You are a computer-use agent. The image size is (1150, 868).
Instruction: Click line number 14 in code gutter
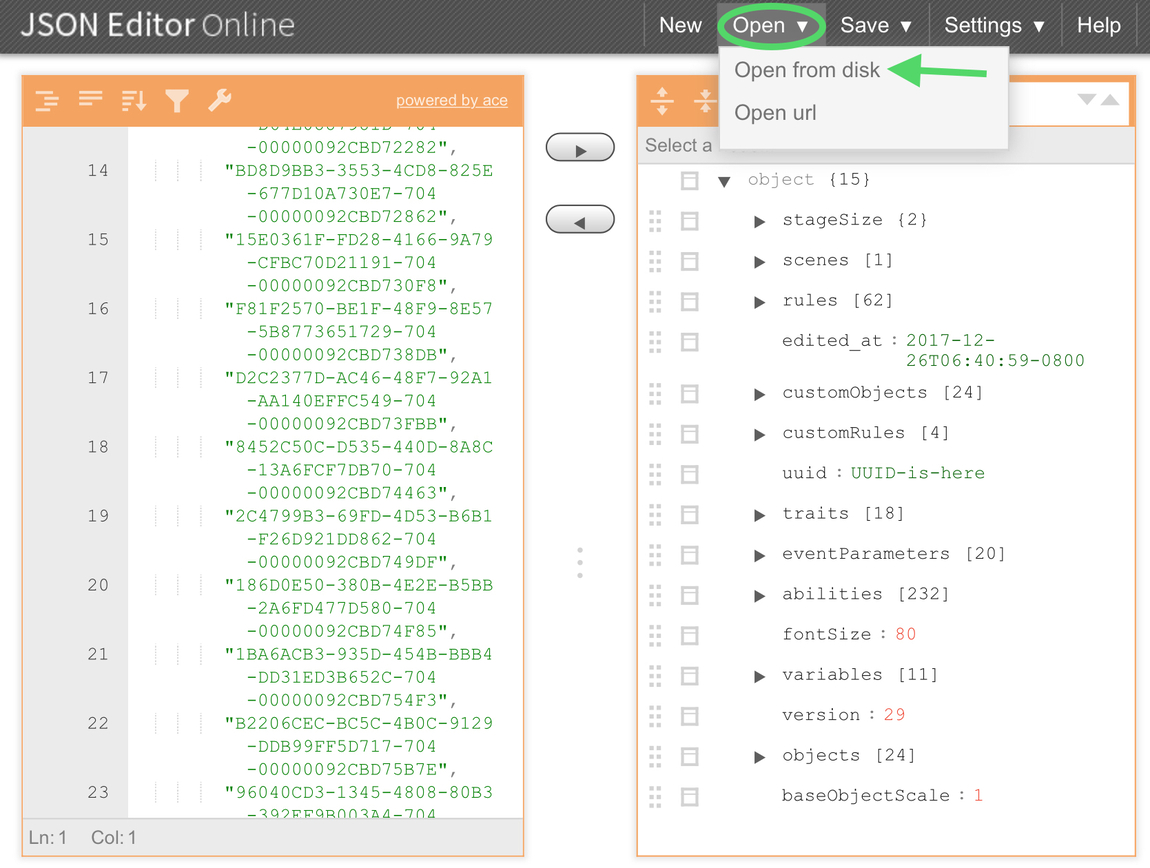(x=98, y=171)
